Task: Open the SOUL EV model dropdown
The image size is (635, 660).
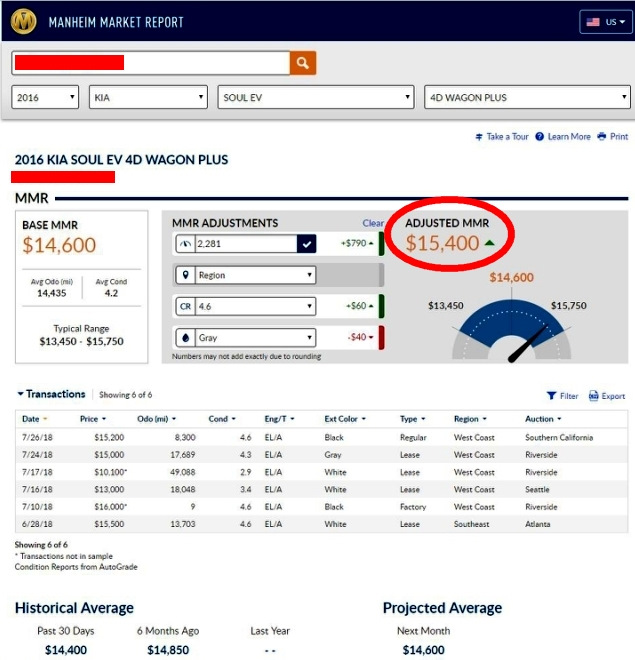Action: tap(316, 97)
